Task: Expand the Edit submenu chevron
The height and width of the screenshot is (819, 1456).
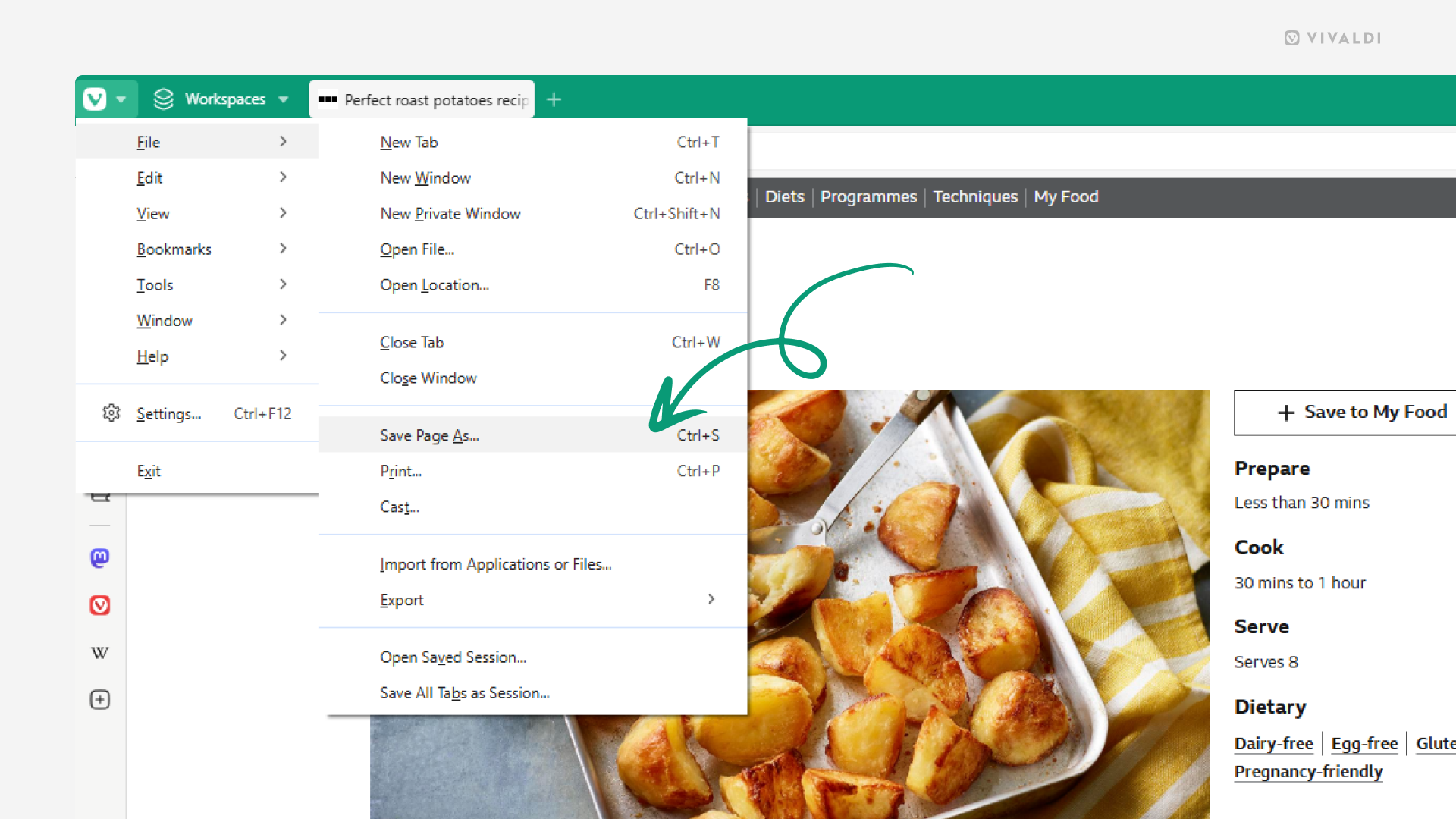Action: tap(283, 177)
